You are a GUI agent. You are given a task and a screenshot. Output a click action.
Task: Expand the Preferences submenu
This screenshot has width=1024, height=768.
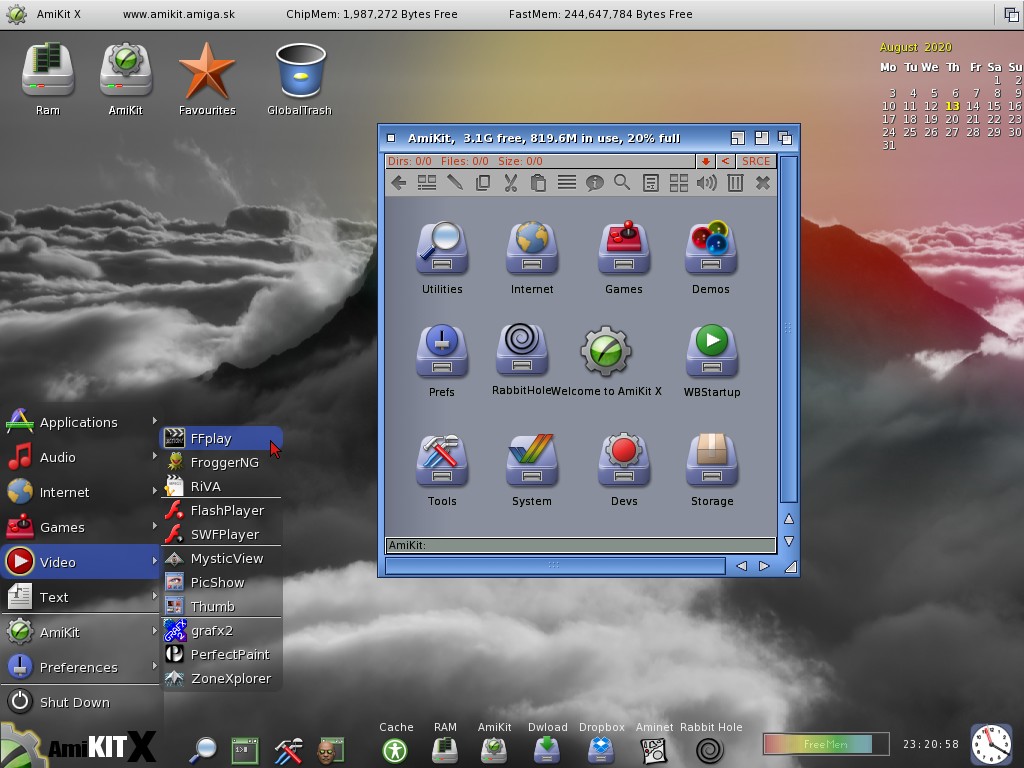[80, 667]
